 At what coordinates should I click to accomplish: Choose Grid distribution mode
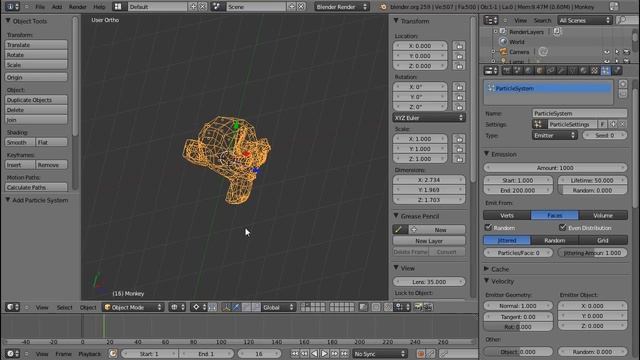(603, 240)
